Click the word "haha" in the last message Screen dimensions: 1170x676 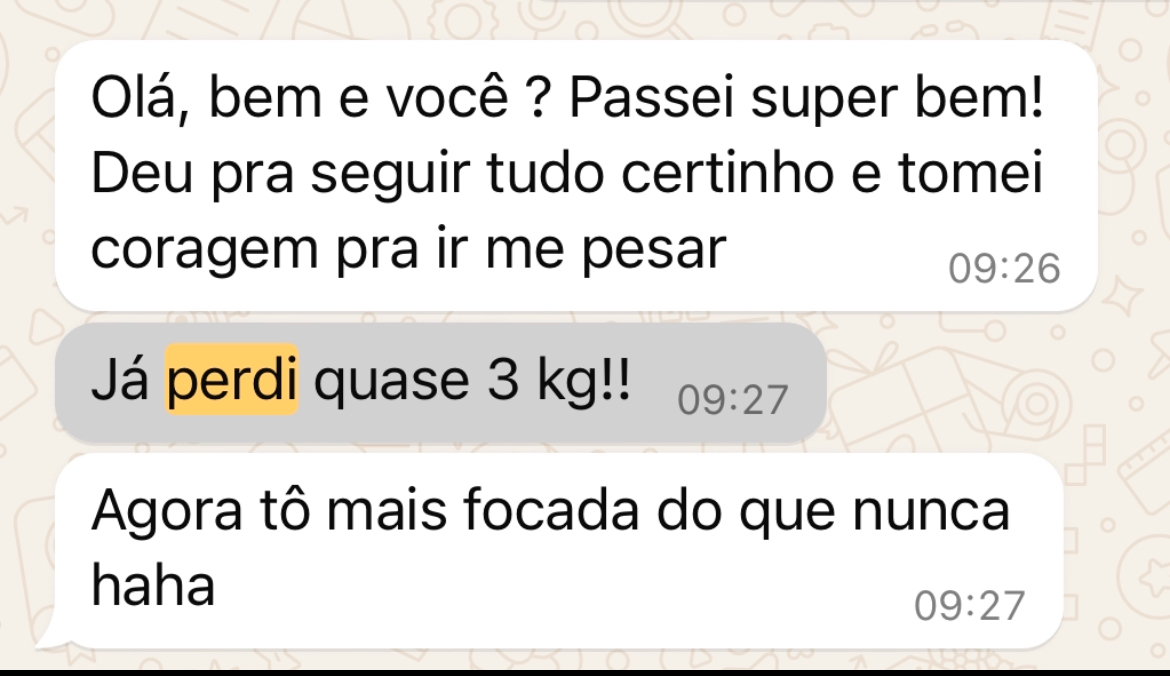(153, 585)
